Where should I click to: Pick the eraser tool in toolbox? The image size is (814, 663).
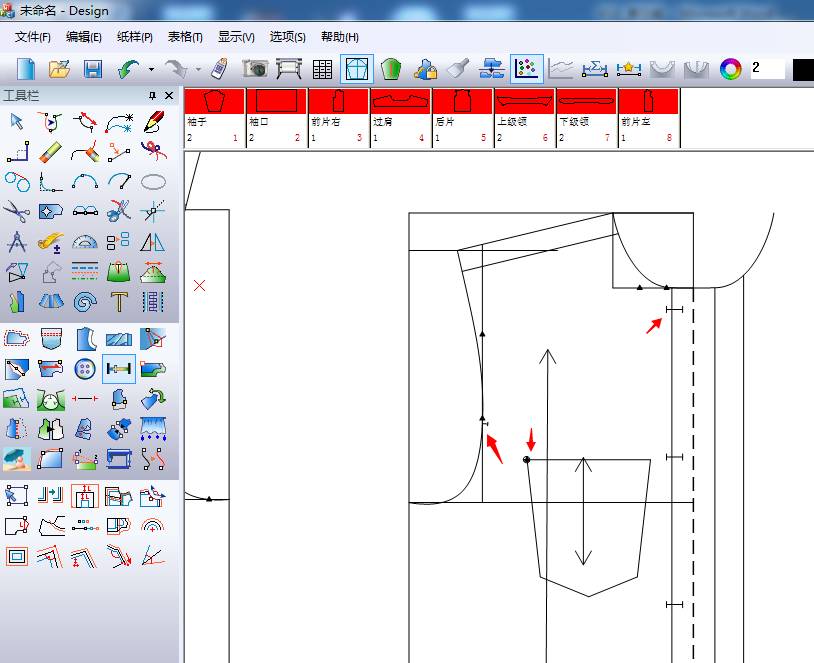[51, 152]
